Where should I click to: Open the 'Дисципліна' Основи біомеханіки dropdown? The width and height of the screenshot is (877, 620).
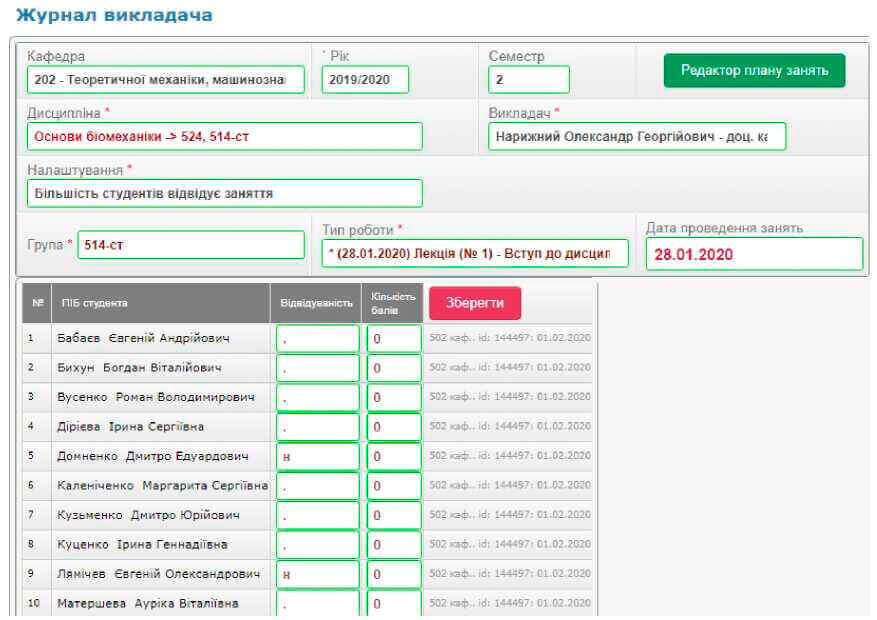point(224,137)
